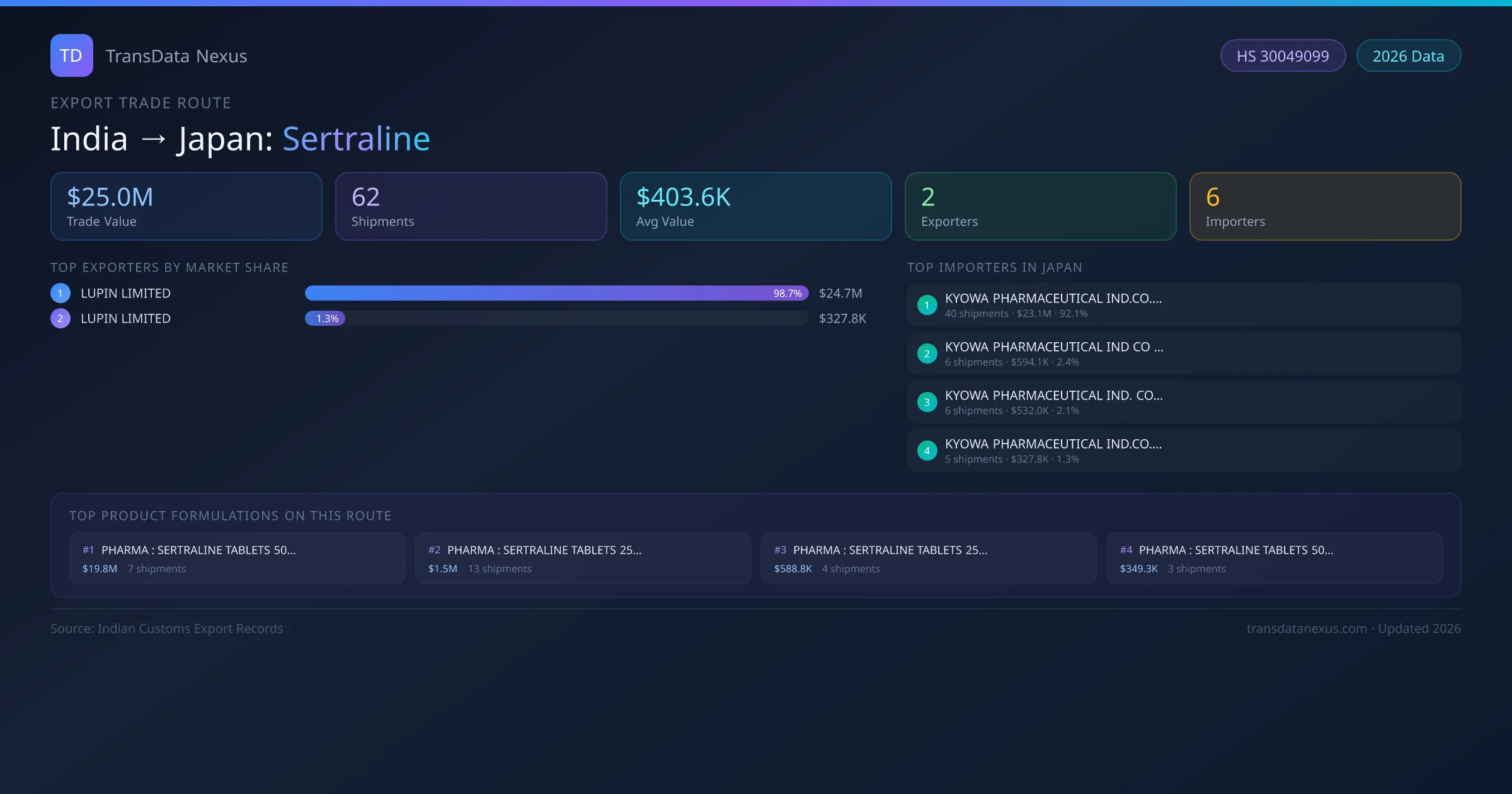Select the 6 Importers stat card

point(1325,206)
